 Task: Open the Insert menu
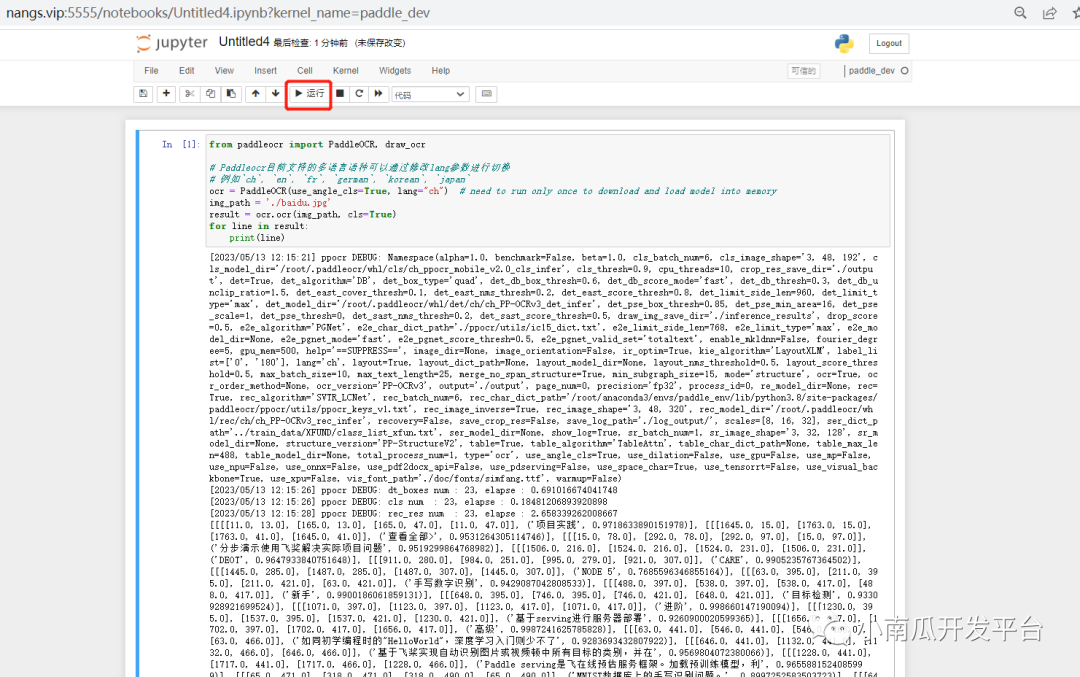[265, 71]
